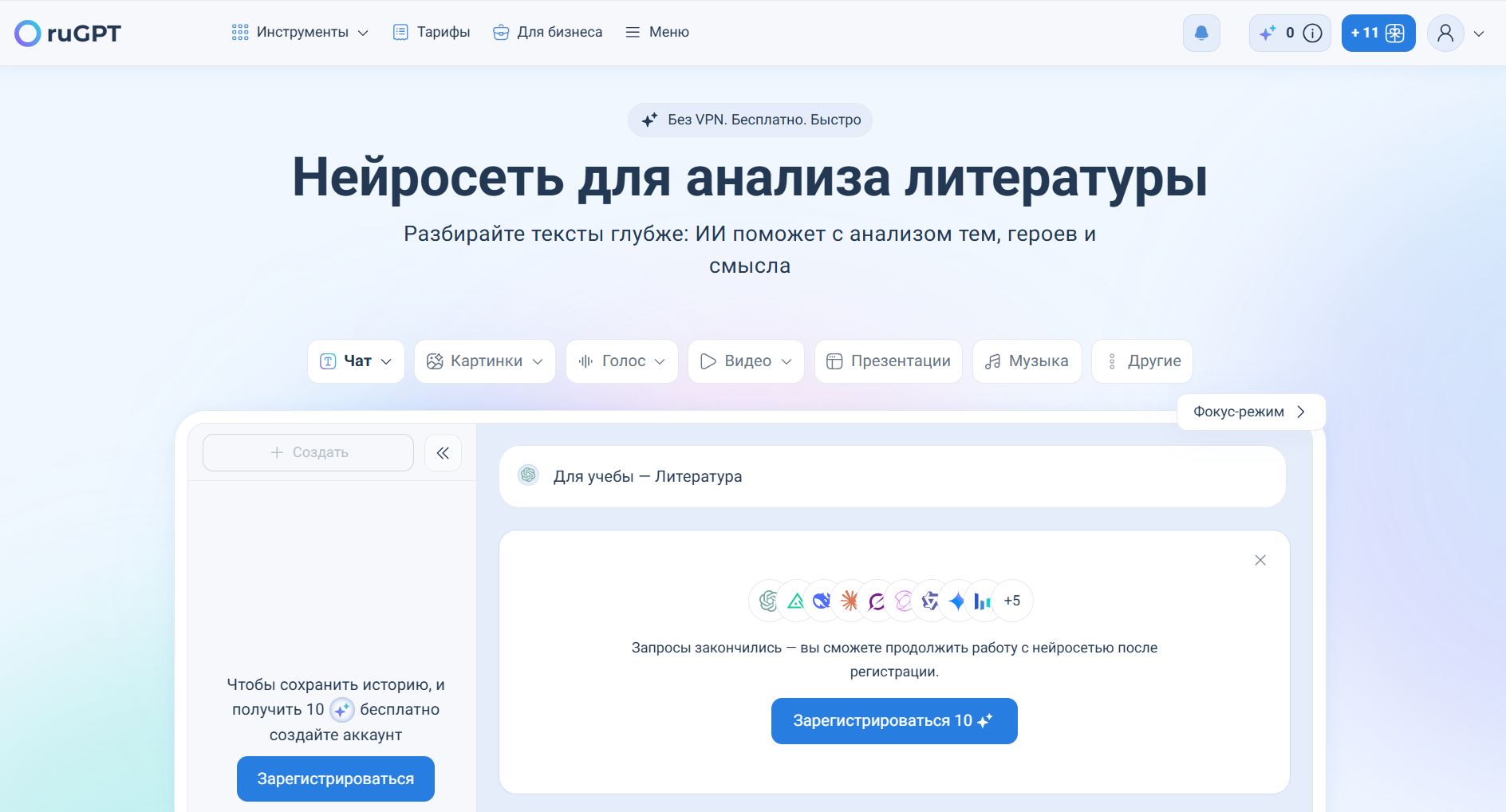The image size is (1506, 812).
Task: Collapse the sidebar with double-chevron icon
Action: (443, 453)
